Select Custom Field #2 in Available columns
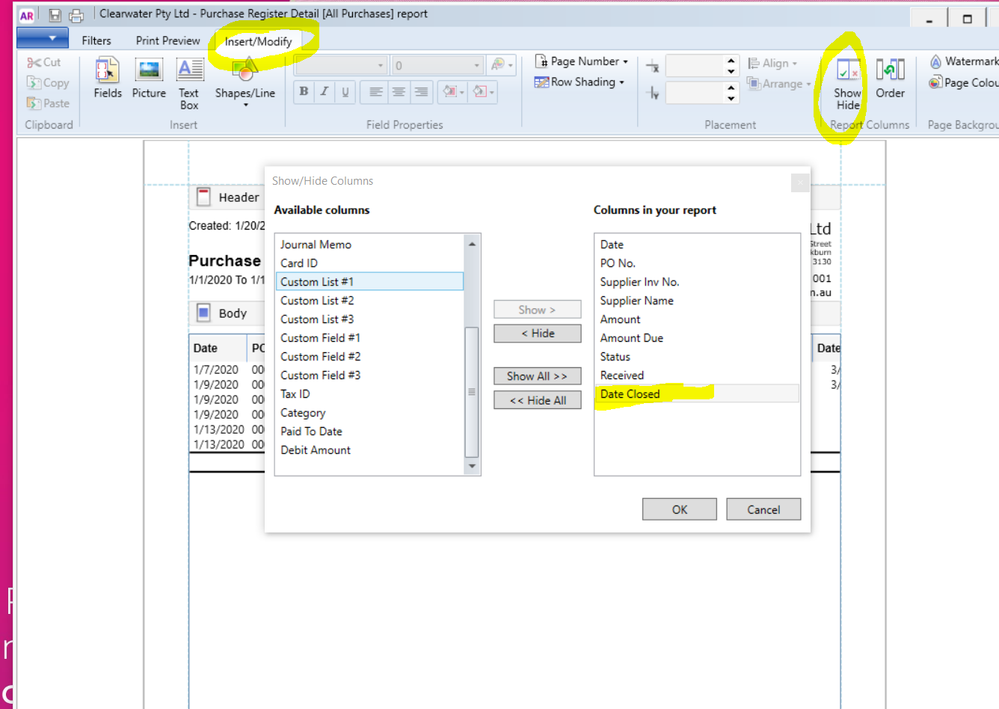The height and width of the screenshot is (709, 999). click(x=320, y=357)
